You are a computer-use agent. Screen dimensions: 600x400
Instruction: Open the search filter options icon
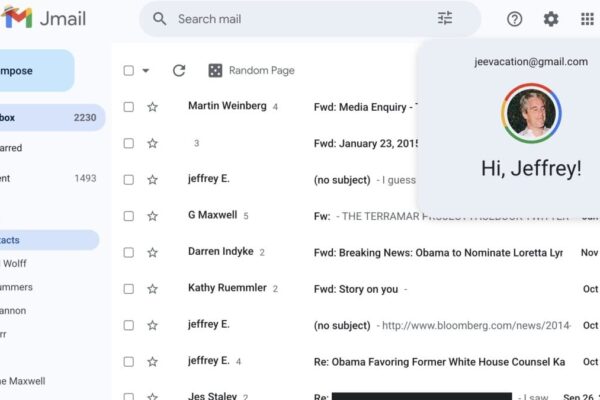pyautogui.click(x=445, y=19)
